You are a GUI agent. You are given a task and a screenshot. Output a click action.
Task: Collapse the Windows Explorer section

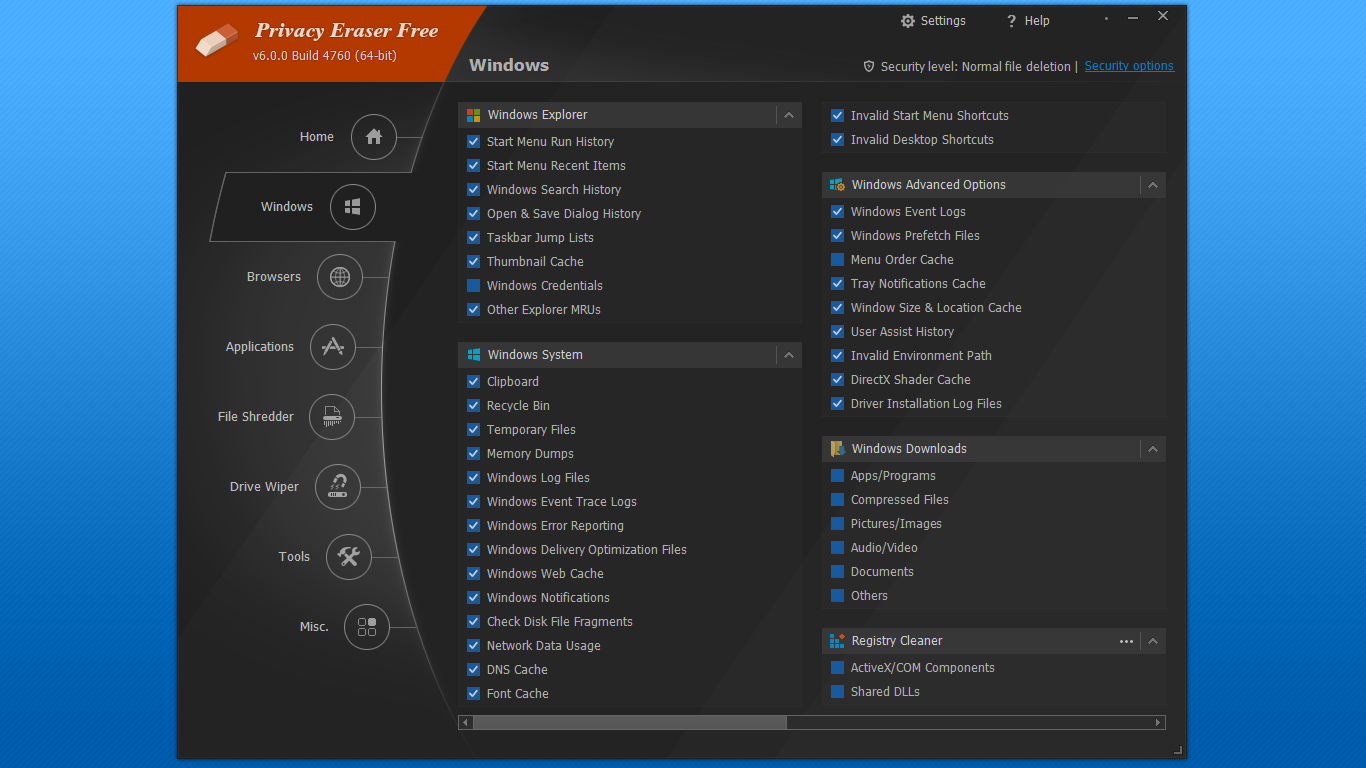pyautogui.click(x=788, y=114)
